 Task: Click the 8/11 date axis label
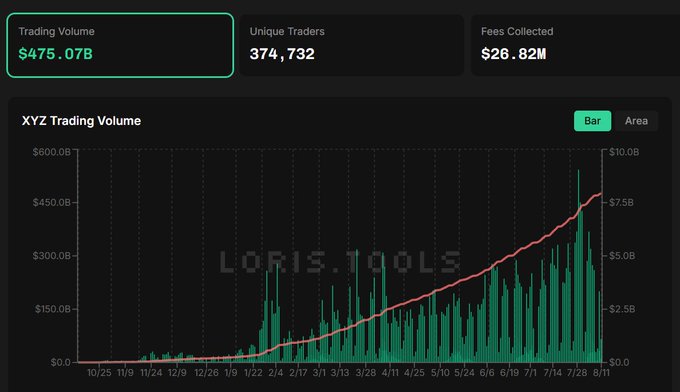pyautogui.click(x=601, y=373)
